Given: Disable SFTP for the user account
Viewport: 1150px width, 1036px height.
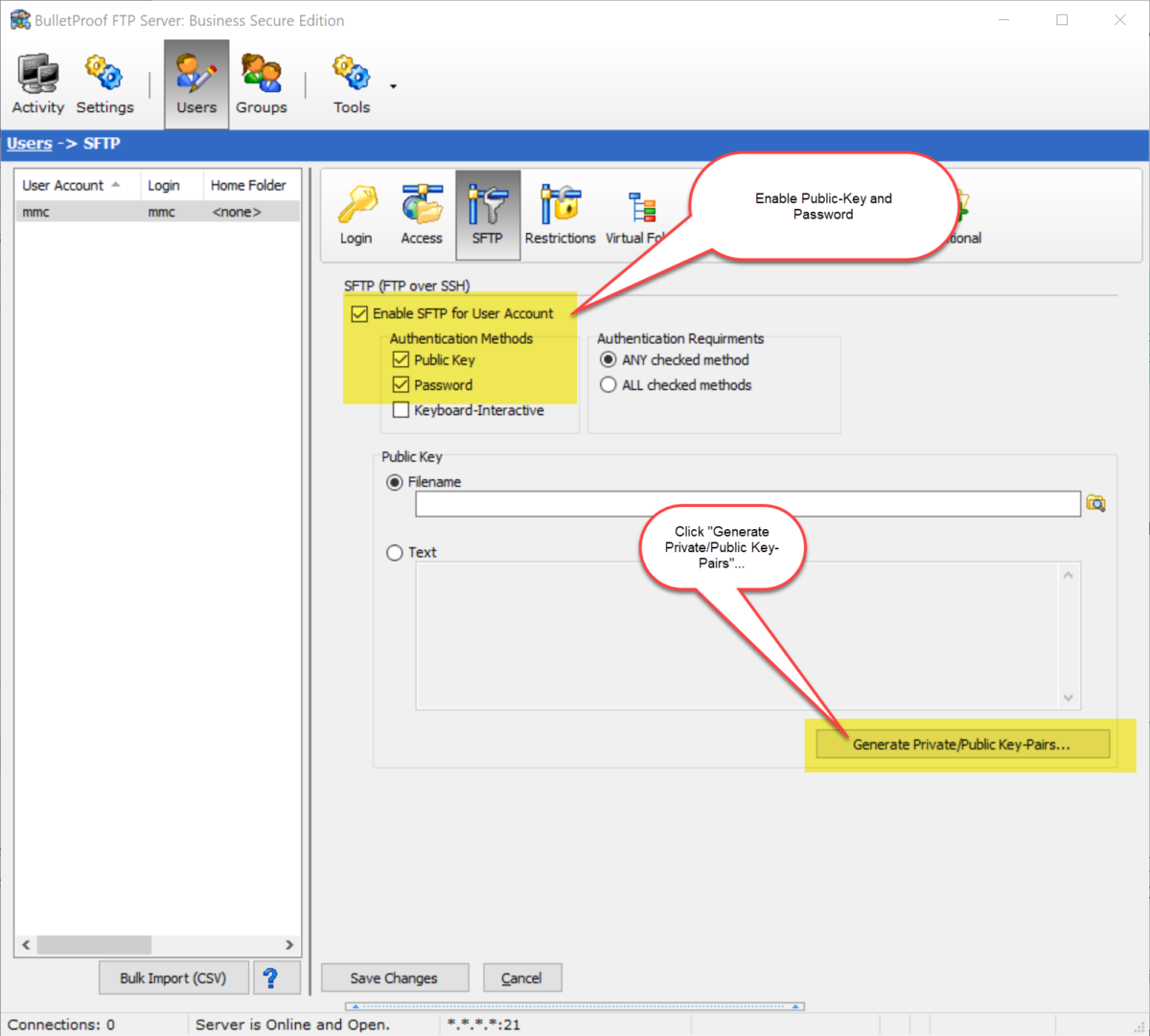Looking at the screenshot, I should point(358,313).
